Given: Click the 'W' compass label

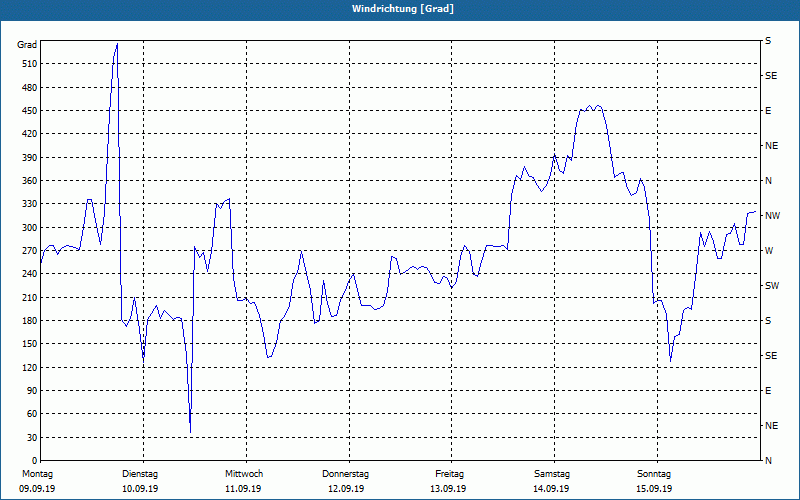Looking at the screenshot, I should [769, 251].
